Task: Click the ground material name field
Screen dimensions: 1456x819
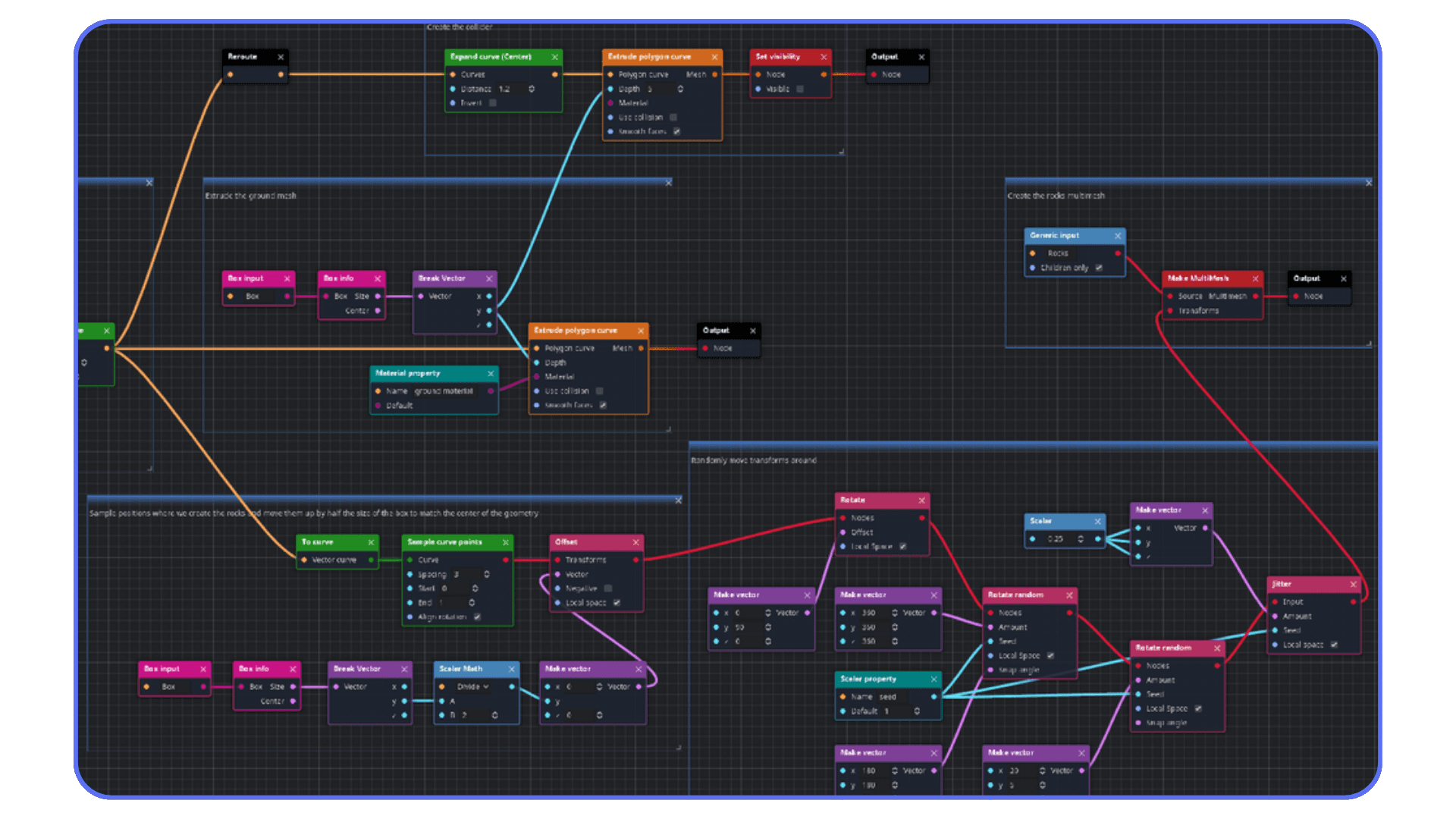Action: tap(444, 391)
